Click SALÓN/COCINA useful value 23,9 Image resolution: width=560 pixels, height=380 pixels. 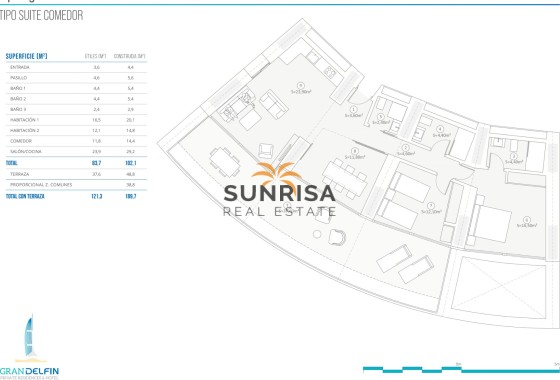click(96, 151)
